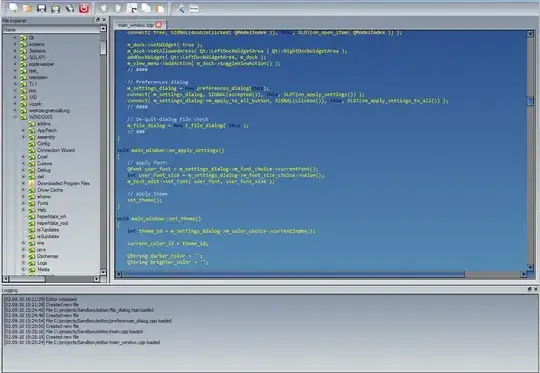
Task: Select Downloaded Program Files folder
Action: click(63, 183)
